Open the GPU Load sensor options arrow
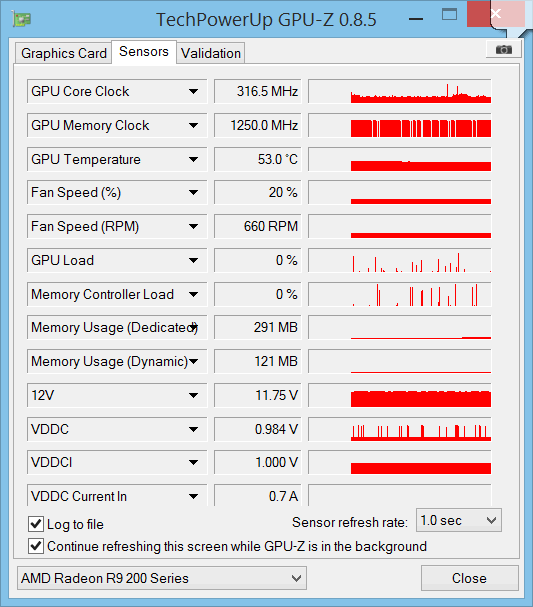This screenshot has height=607, width=533. coord(194,261)
